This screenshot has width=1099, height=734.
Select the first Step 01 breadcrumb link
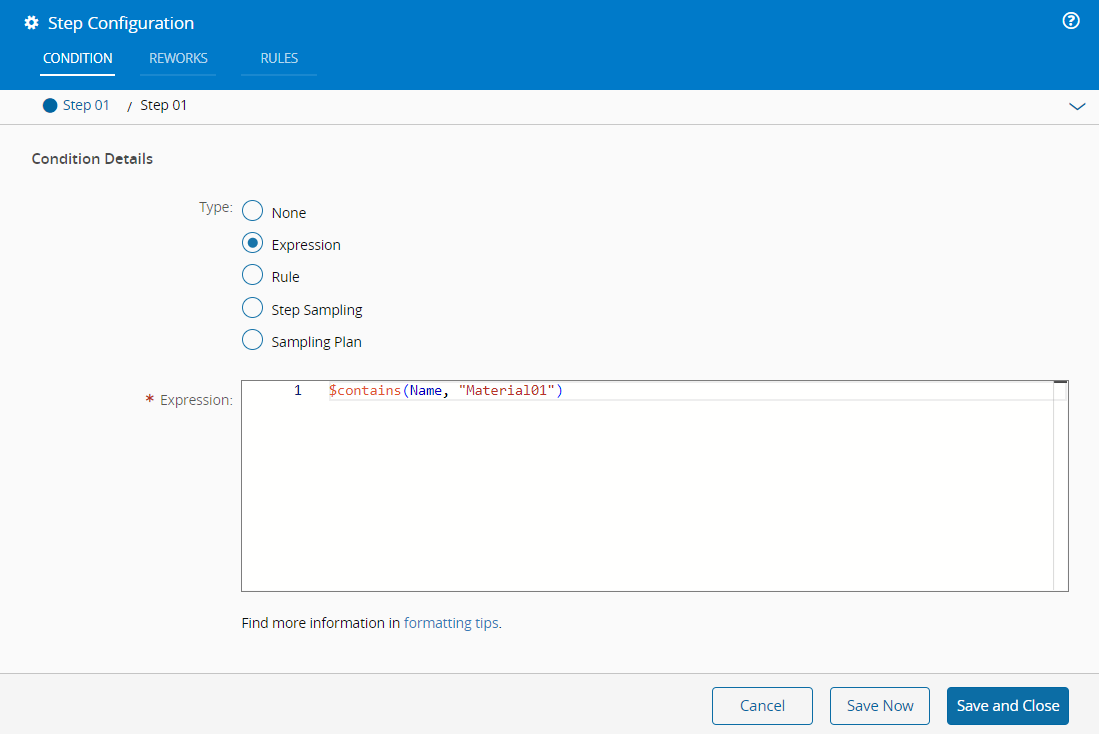(x=86, y=105)
